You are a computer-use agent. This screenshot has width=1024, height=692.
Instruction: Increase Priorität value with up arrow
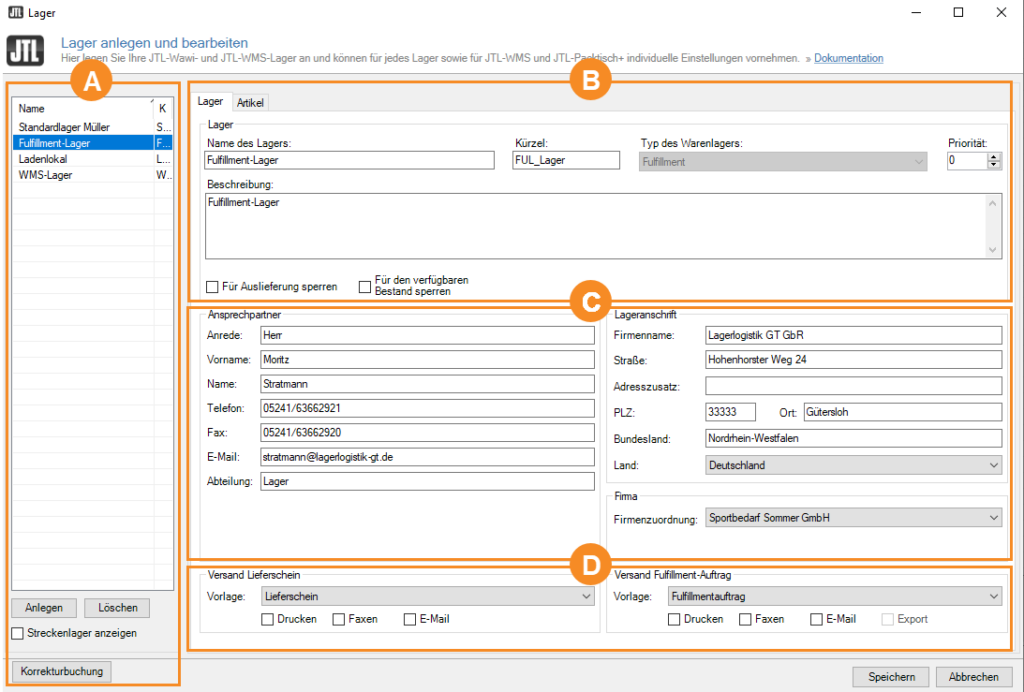coord(993,156)
